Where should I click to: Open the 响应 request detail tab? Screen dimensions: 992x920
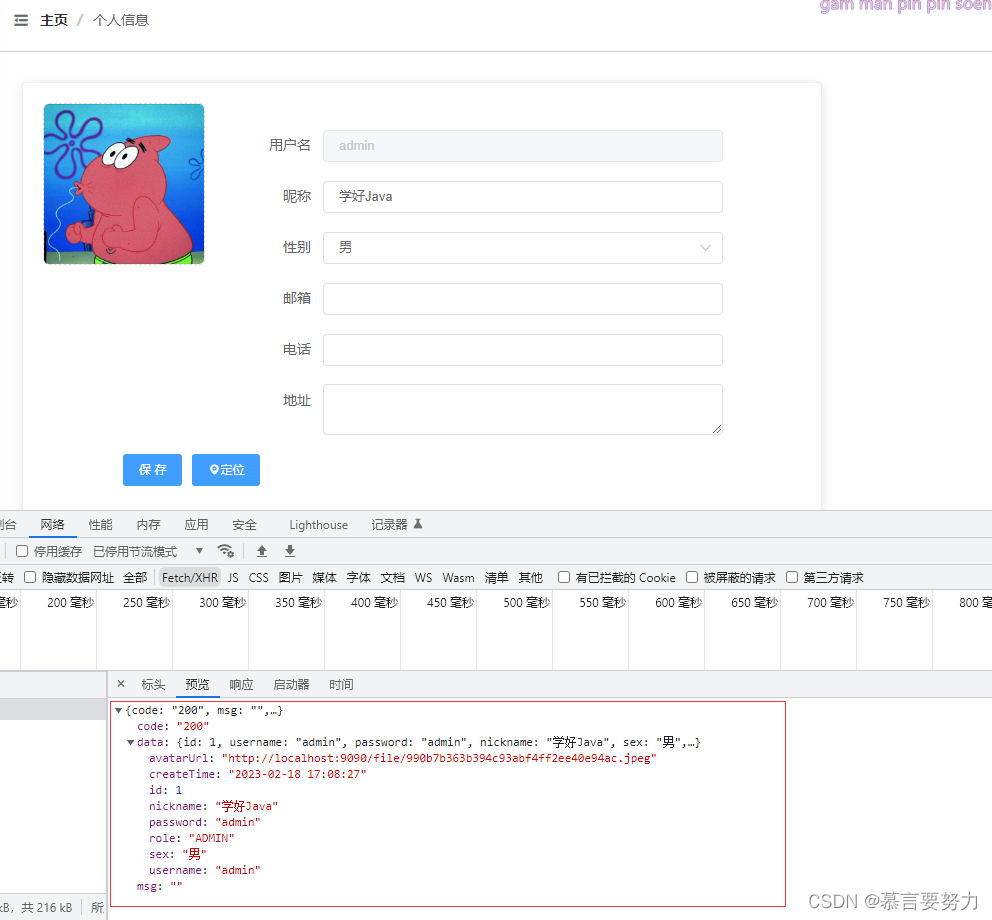tap(241, 685)
